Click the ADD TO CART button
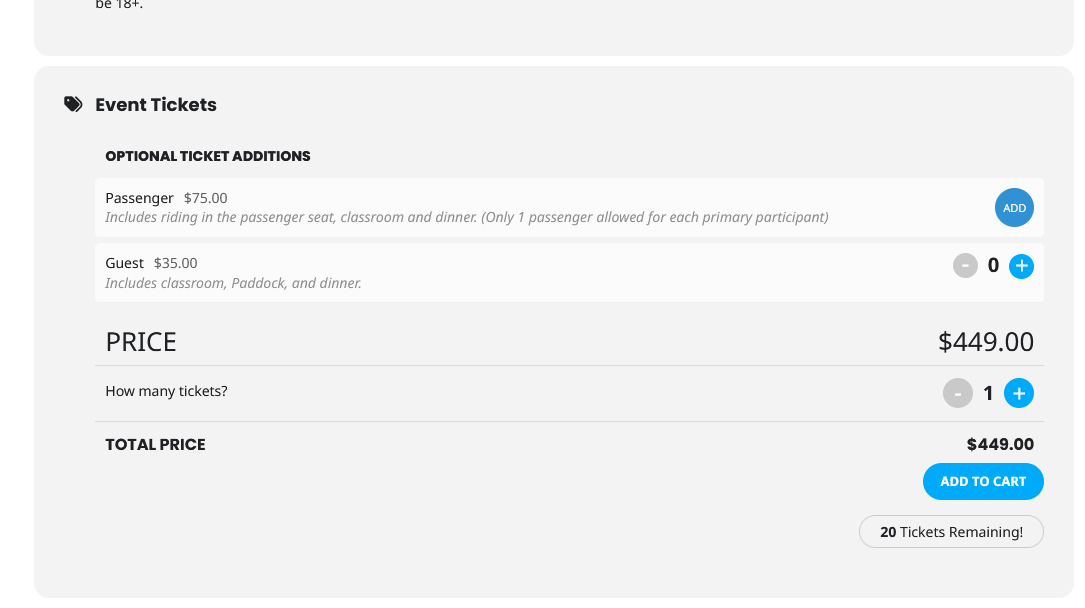Image resolution: width=1085 pixels, height=608 pixels. tap(983, 481)
